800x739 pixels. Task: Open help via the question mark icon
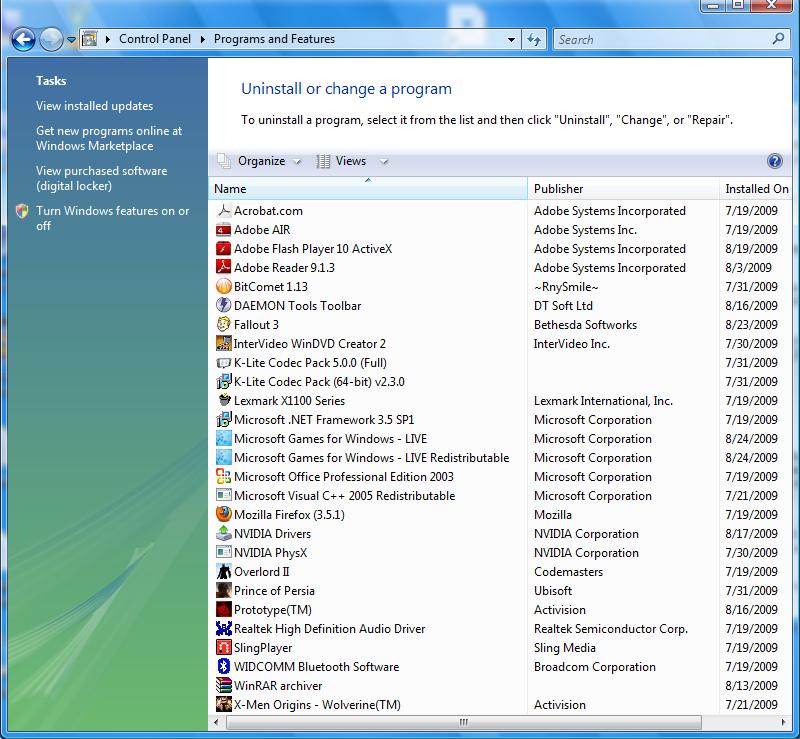(777, 161)
